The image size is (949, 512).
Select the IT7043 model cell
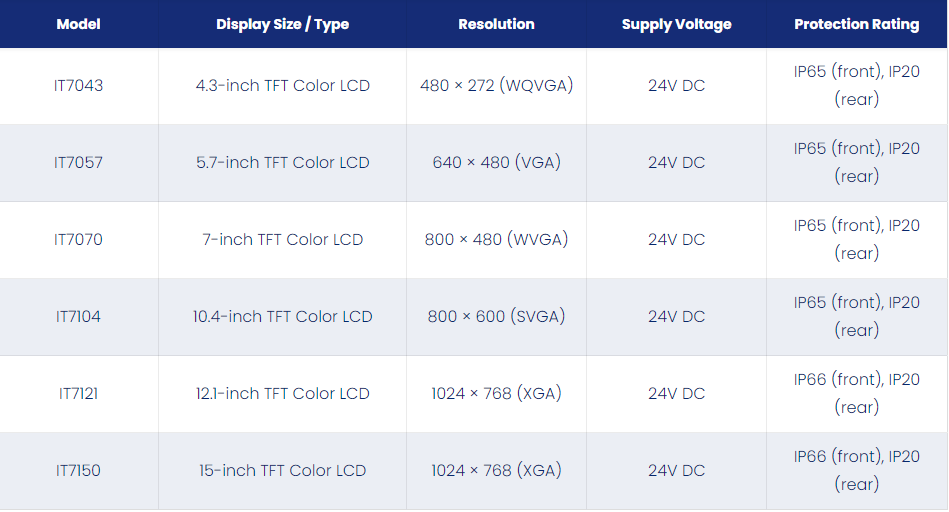[x=79, y=85]
